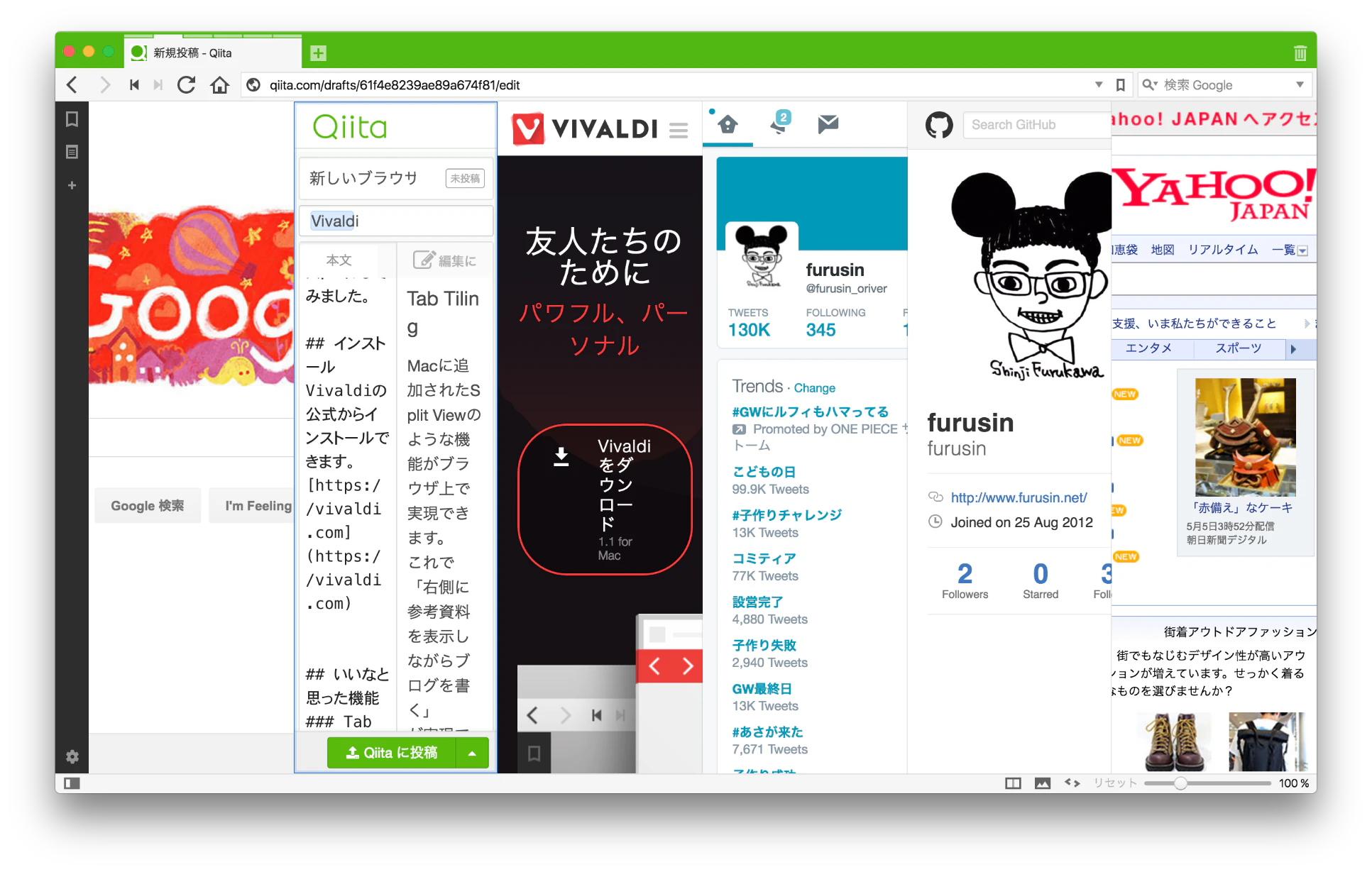Expand the address bar history dropdown arrow
Image resolution: width=1372 pixels, height=872 pixels.
1099,85
